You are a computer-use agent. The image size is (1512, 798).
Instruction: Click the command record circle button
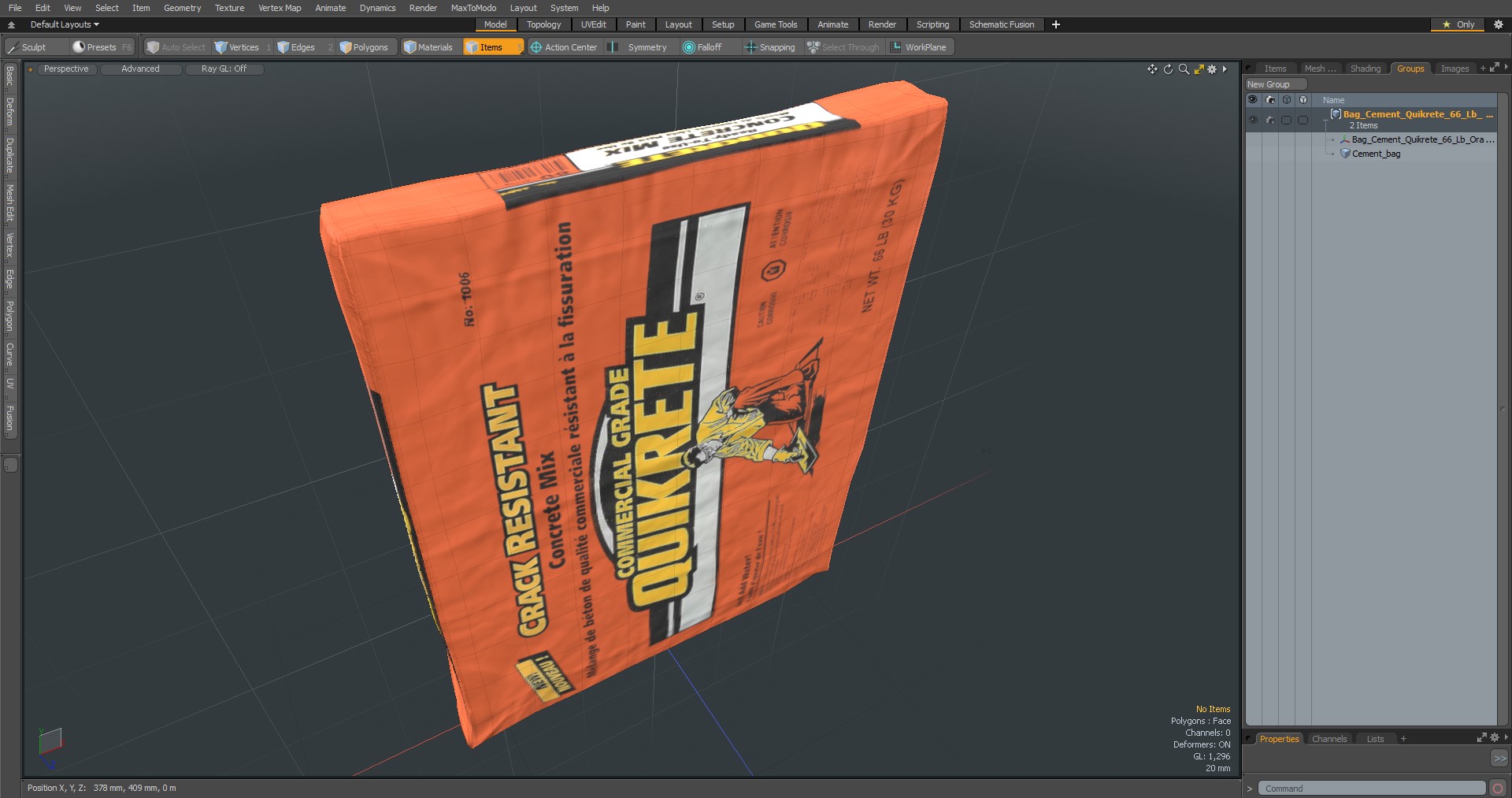pyautogui.click(x=1498, y=788)
